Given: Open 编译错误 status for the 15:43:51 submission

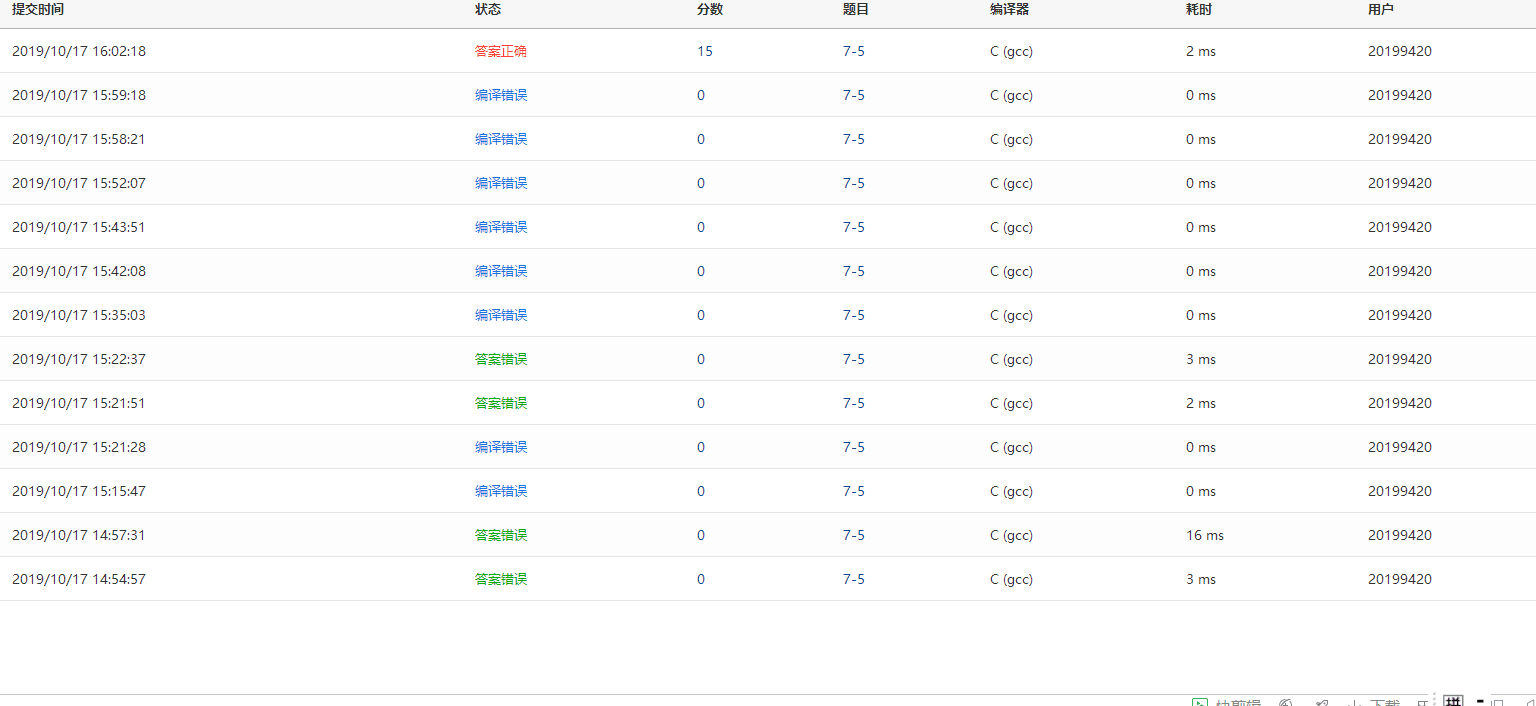Looking at the screenshot, I should (x=501, y=227).
